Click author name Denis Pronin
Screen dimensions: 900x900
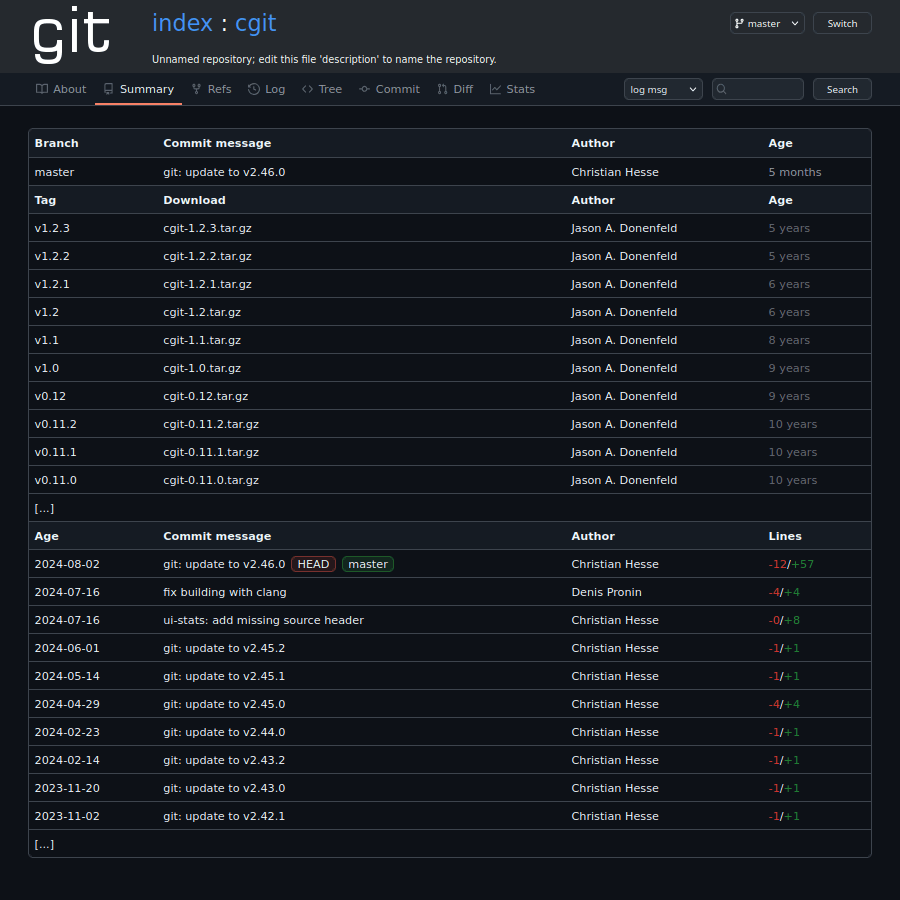coord(606,592)
